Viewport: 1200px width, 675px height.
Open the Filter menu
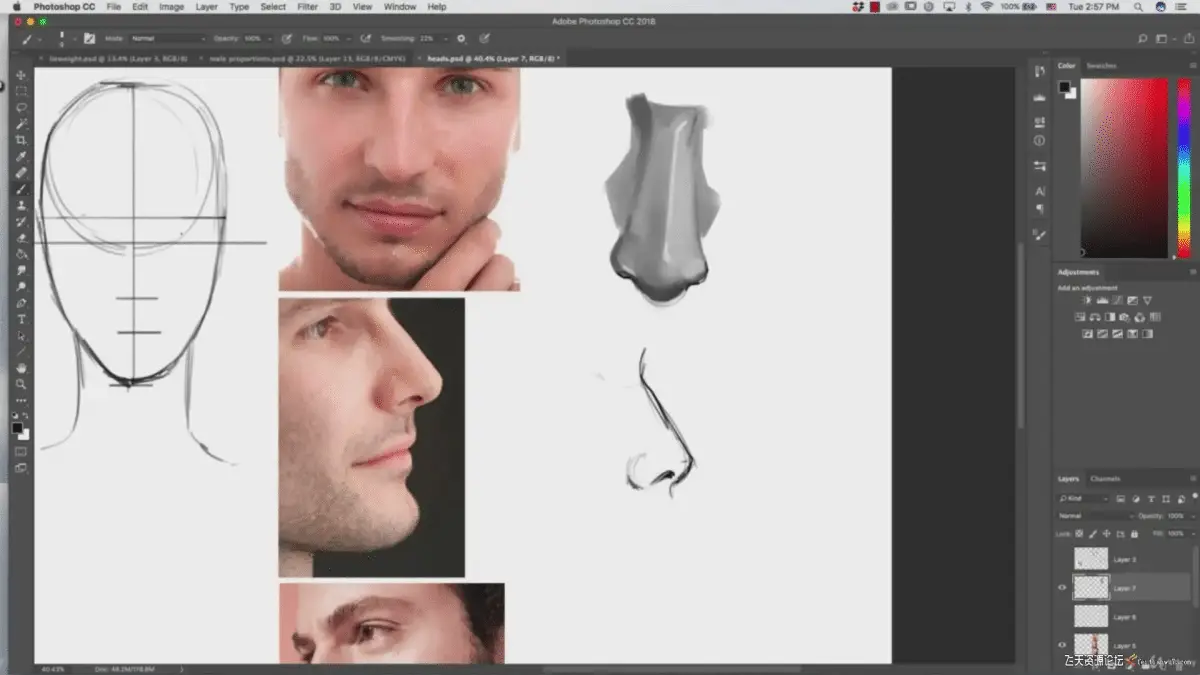coord(308,7)
